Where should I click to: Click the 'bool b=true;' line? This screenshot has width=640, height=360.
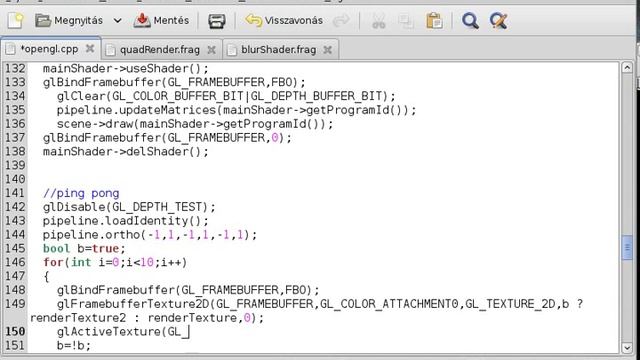(84, 249)
